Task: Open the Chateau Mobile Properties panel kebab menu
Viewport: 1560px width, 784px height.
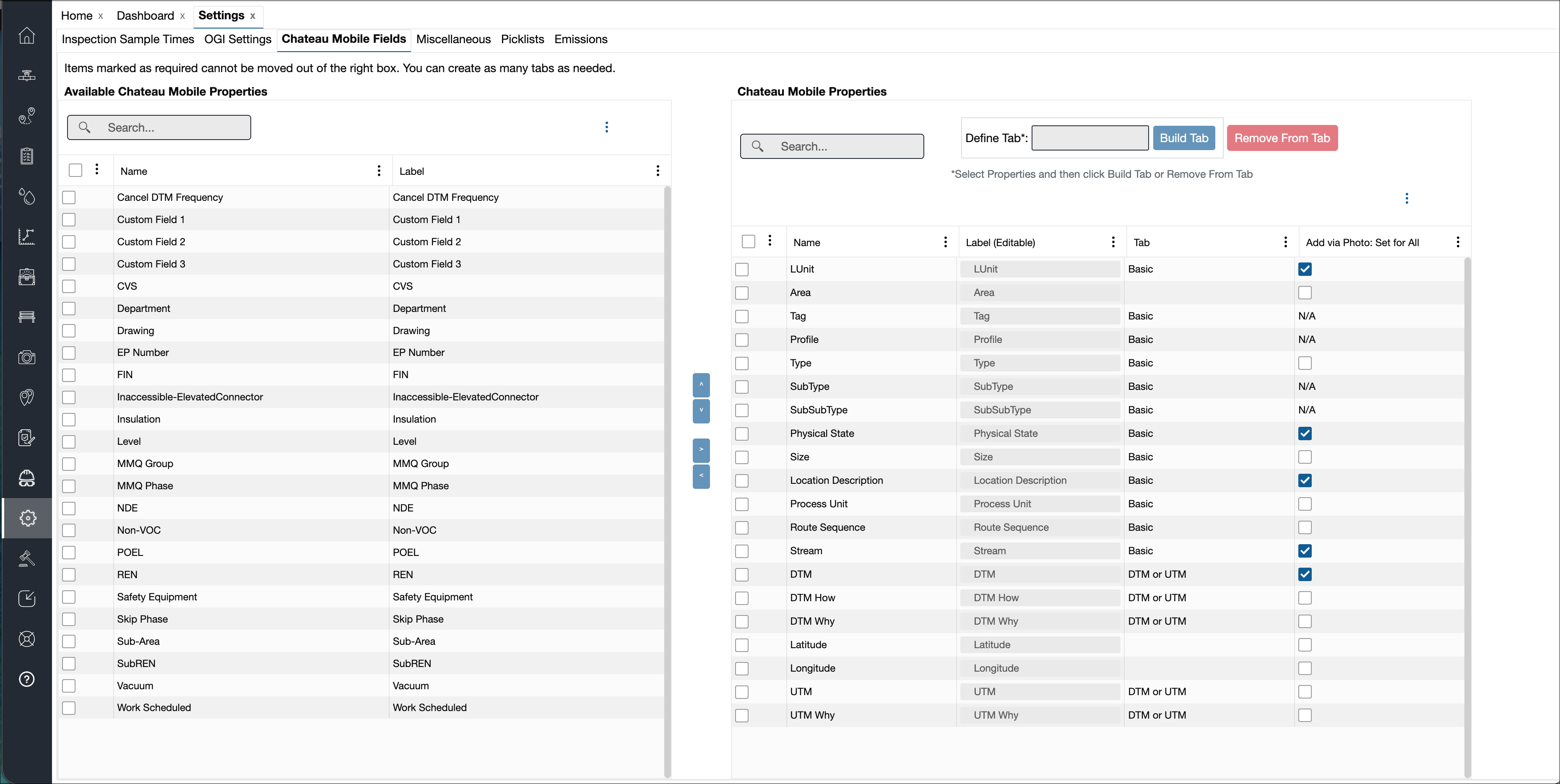Action: (1407, 199)
